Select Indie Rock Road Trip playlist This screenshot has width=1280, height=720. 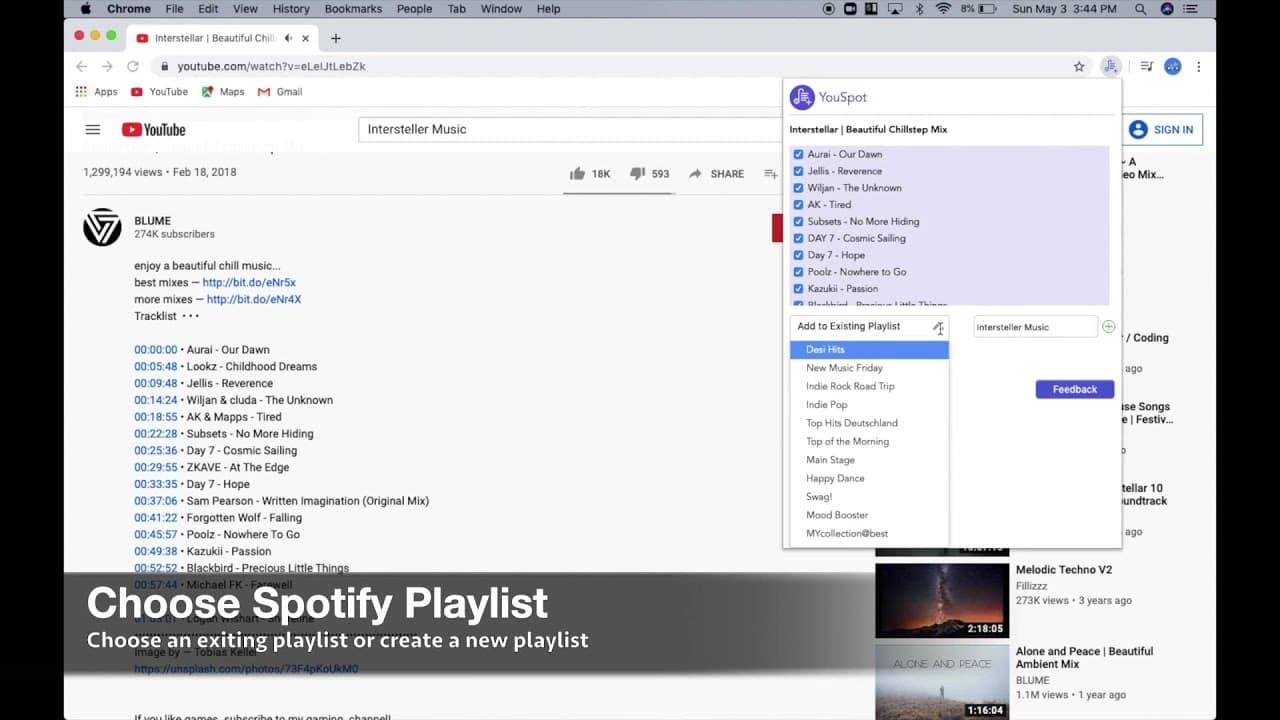(869, 386)
